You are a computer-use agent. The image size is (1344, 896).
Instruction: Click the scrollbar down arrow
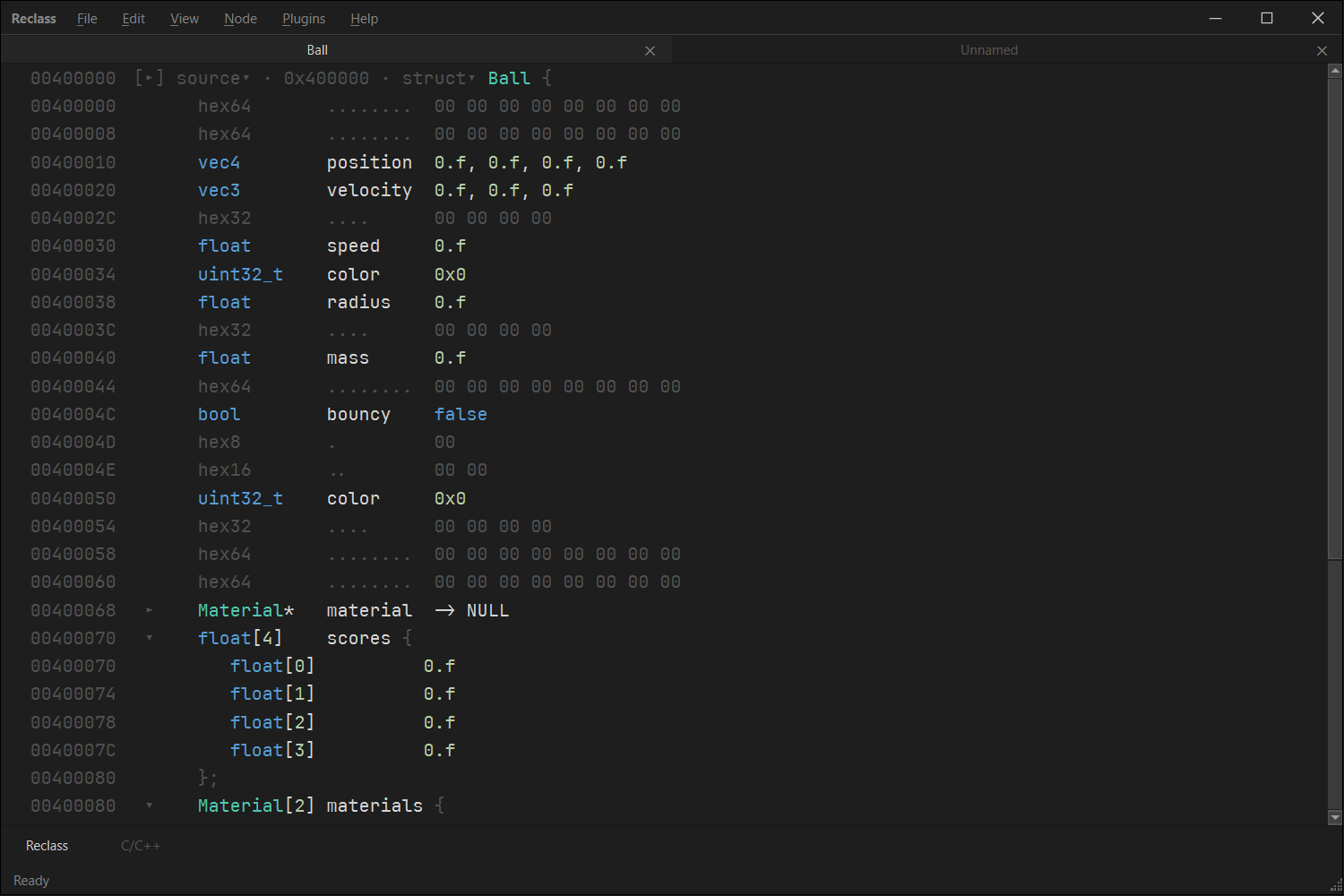click(1335, 817)
